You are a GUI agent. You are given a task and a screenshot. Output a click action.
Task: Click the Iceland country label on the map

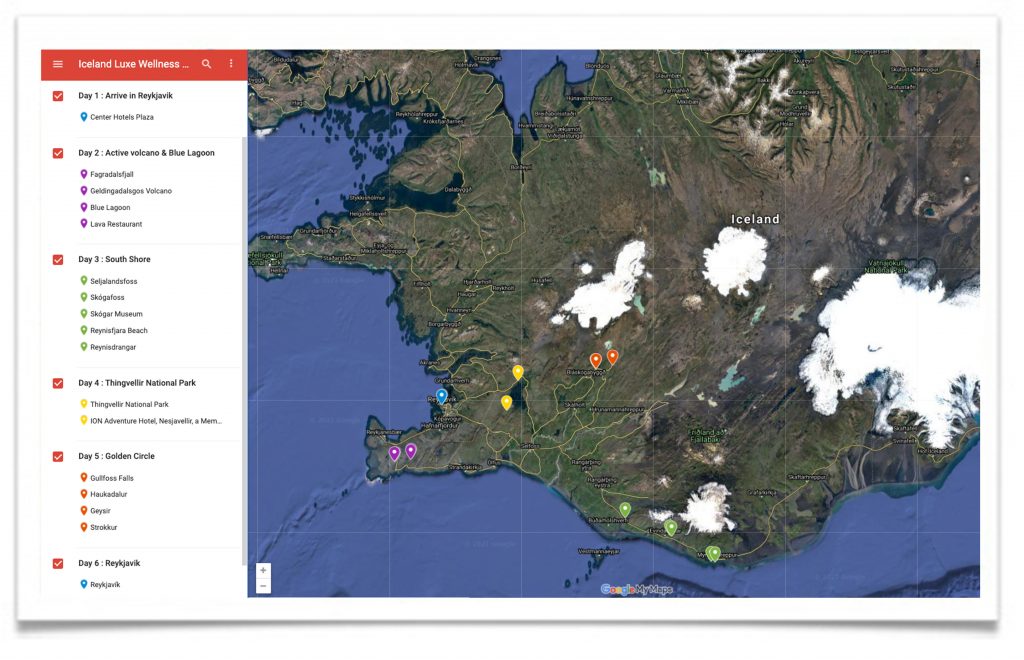pyautogui.click(x=755, y=219)
